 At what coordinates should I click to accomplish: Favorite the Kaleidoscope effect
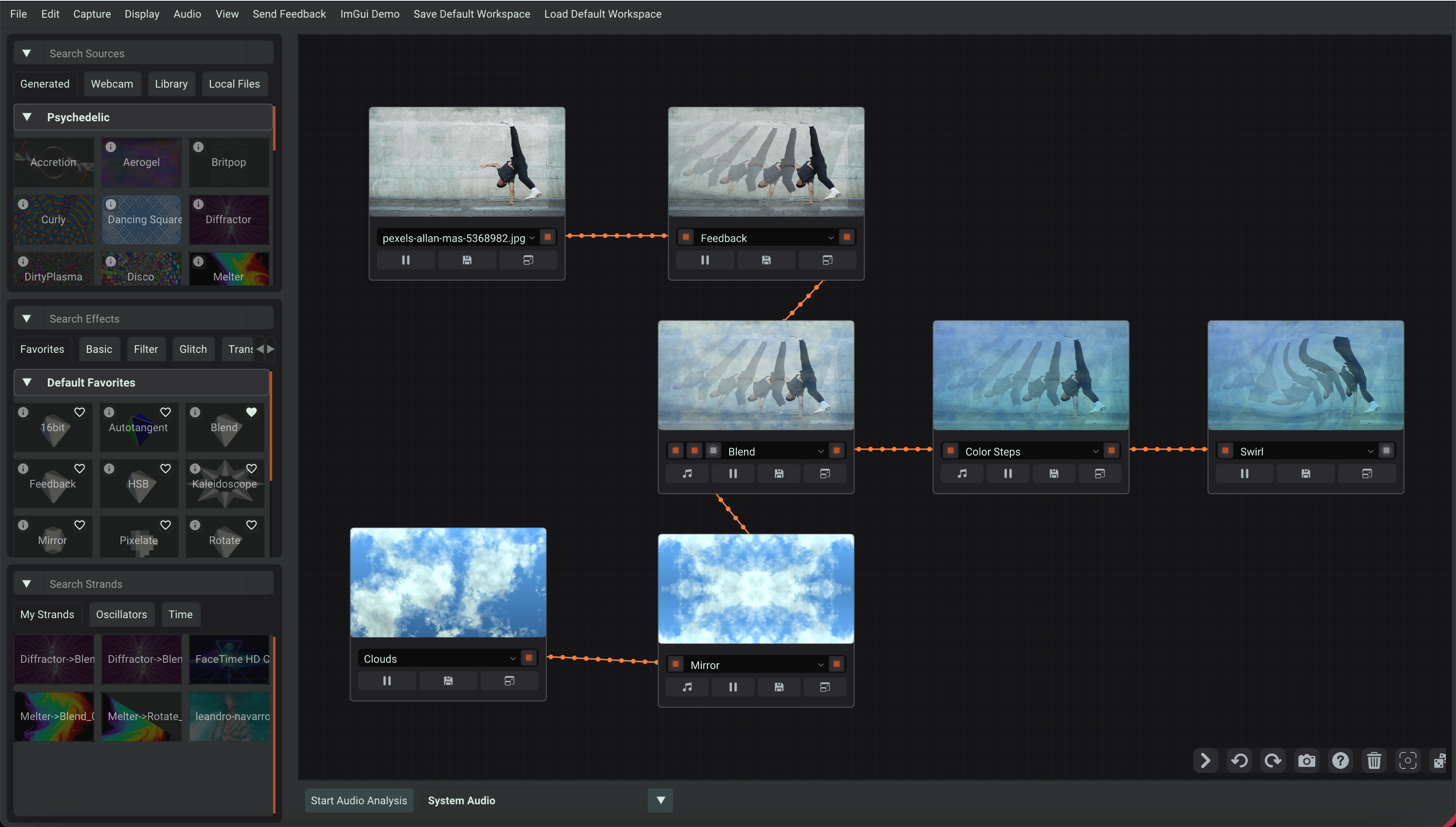(251, 469)
